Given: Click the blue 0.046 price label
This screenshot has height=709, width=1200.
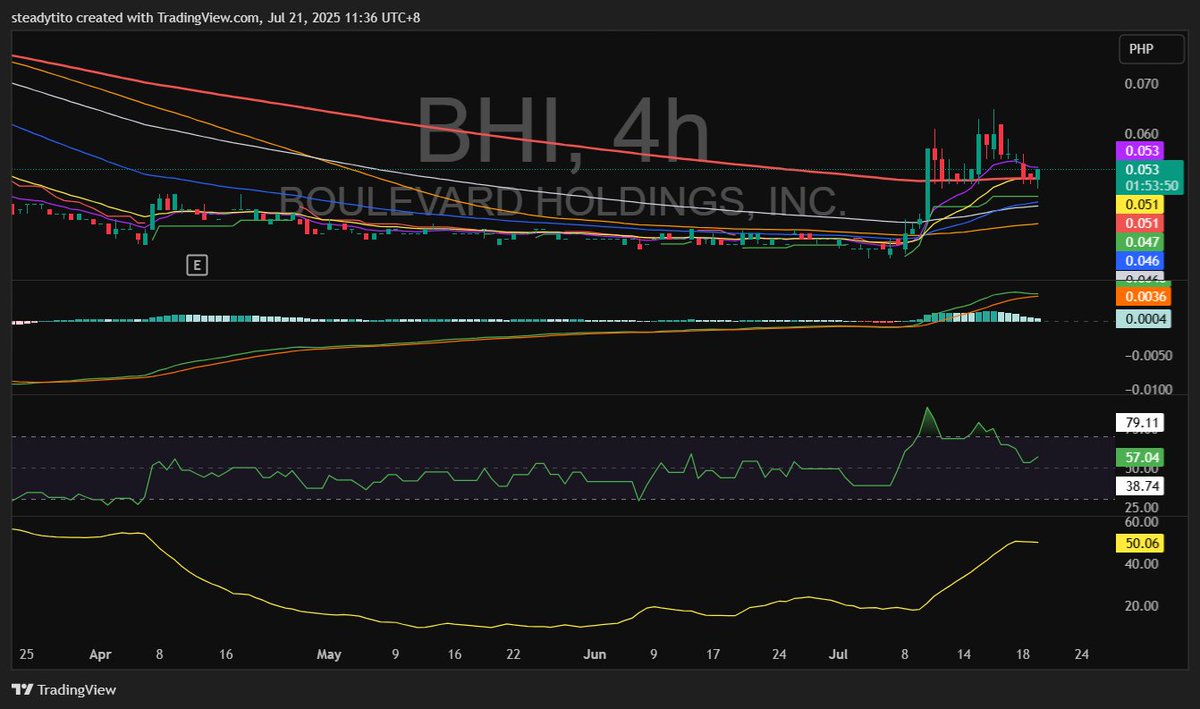Looking at the screenshot, I should click(x=1138, y=260).
